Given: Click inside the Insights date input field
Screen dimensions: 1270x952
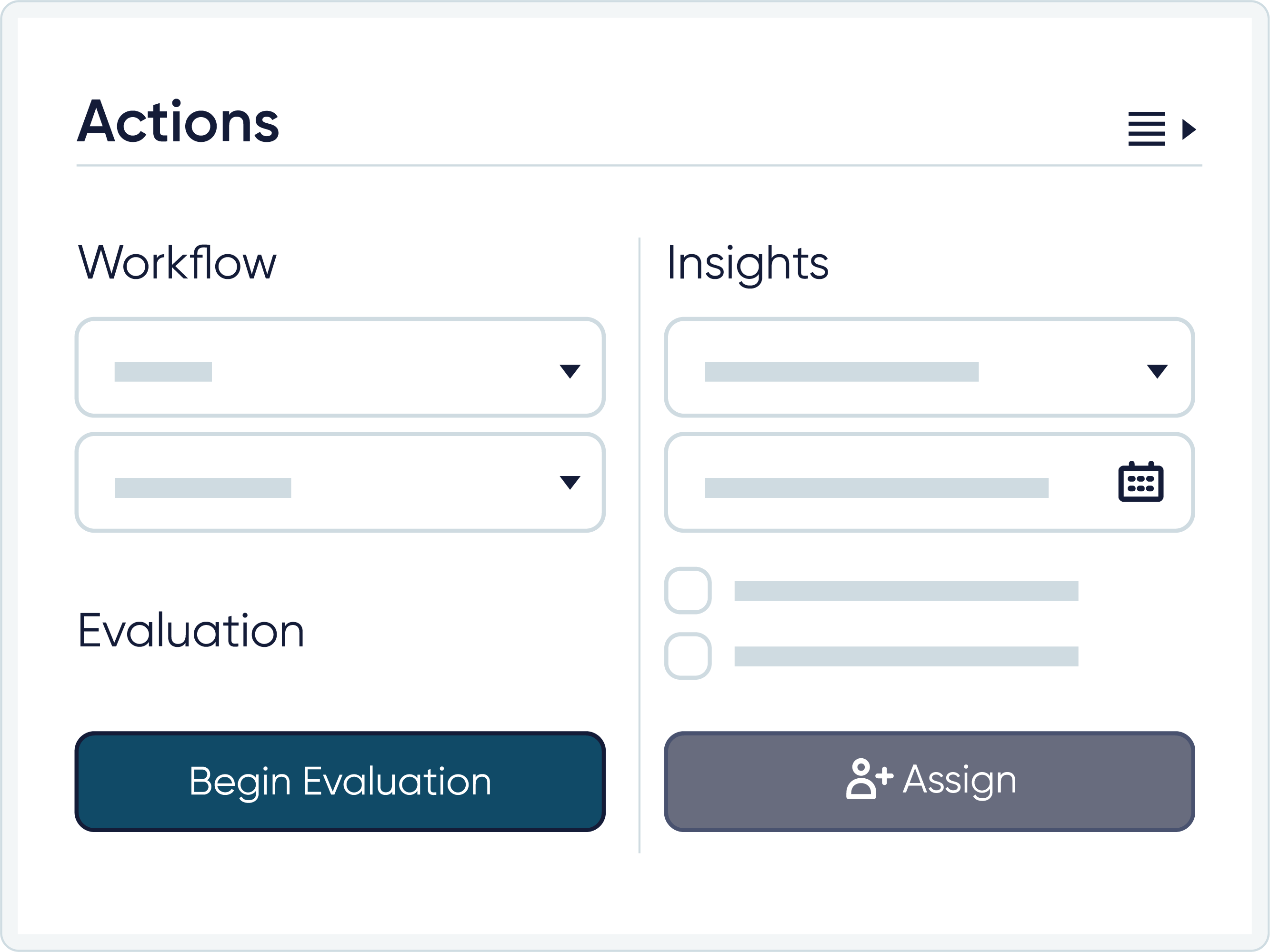Looking at the screenshot, I should click(x=930, y=483).
